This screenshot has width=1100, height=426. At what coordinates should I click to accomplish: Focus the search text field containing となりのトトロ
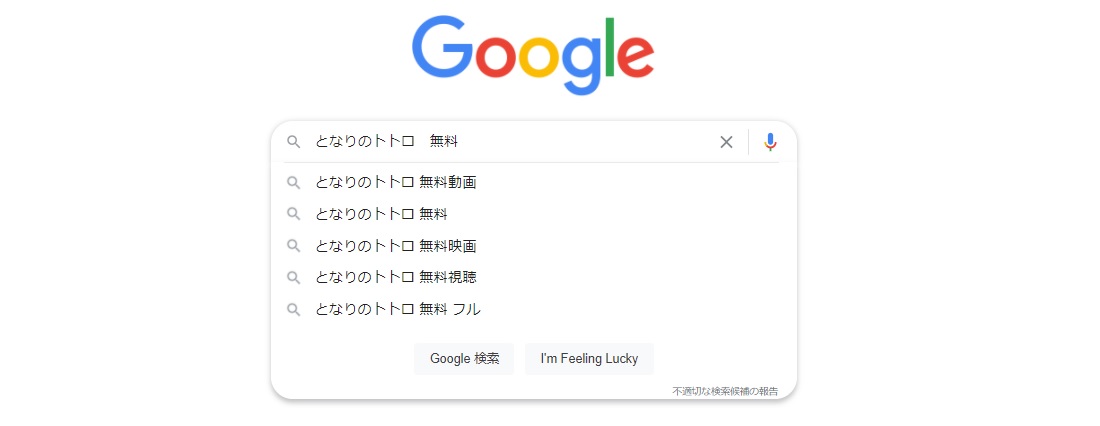tap(511, 142)
